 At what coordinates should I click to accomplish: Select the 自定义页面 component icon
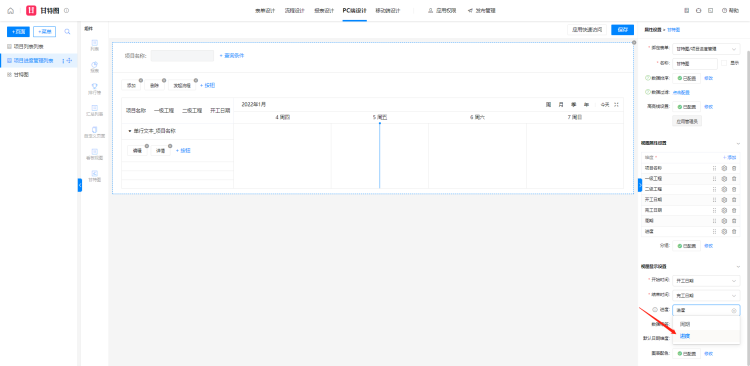coord(95,129)
